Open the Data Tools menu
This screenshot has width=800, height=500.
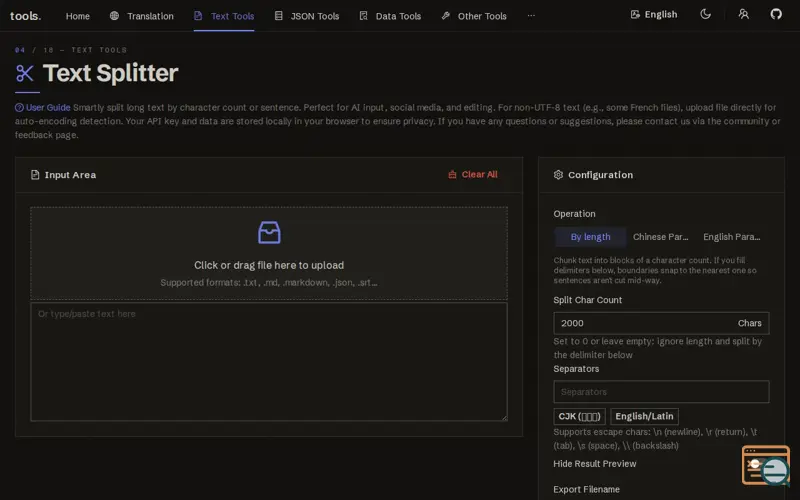(398, 16)
